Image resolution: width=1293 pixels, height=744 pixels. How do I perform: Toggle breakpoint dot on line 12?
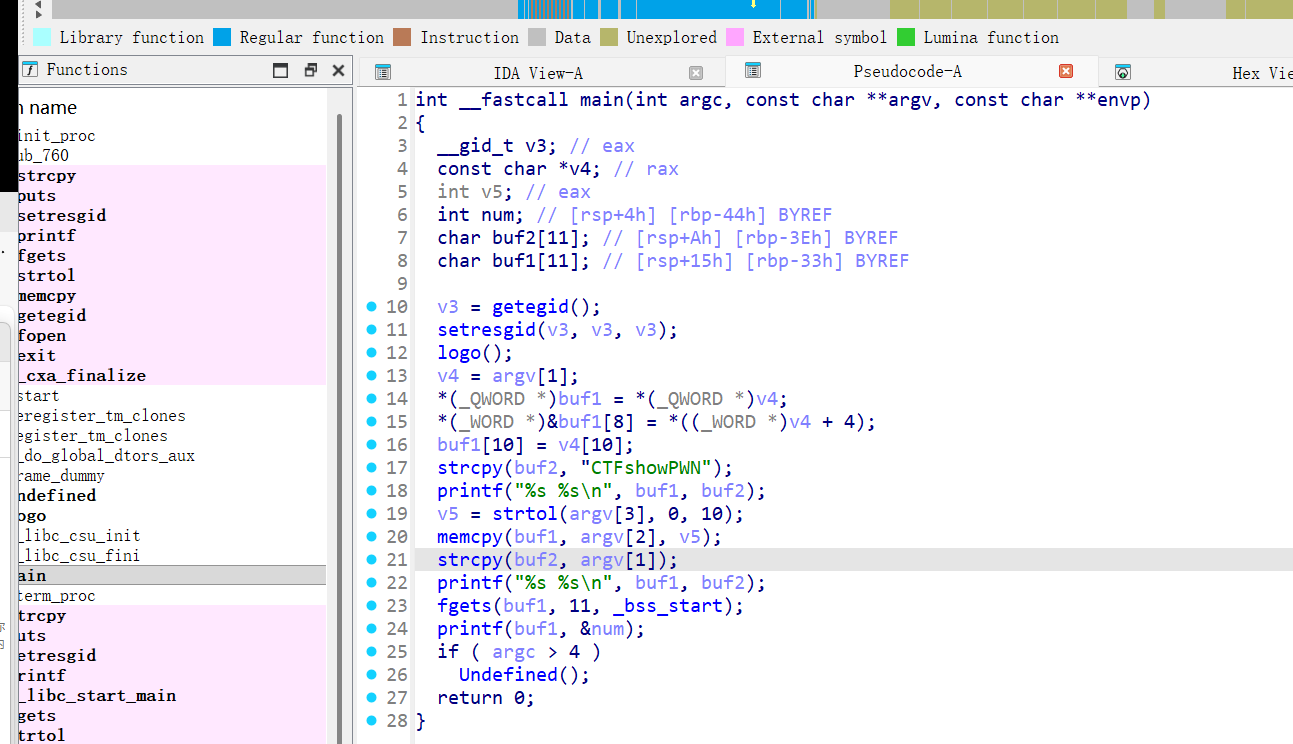(x=372, y=352)
